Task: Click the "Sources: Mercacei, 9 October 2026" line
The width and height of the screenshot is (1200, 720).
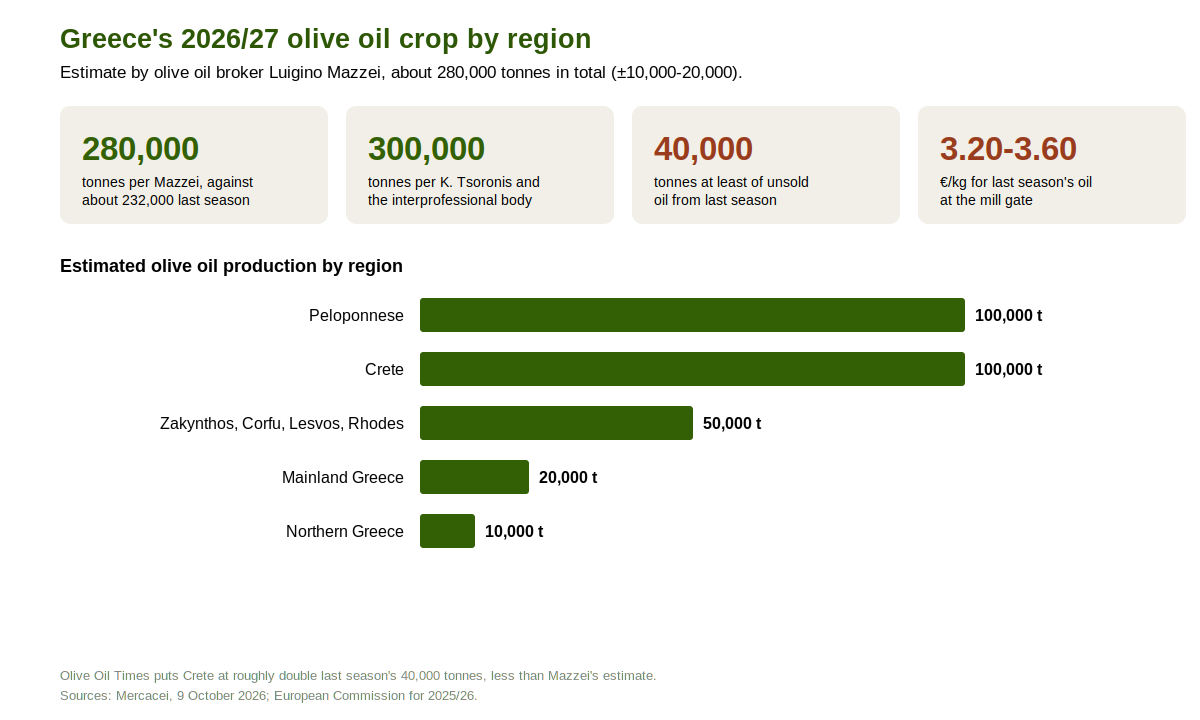Action: point(269,696)
